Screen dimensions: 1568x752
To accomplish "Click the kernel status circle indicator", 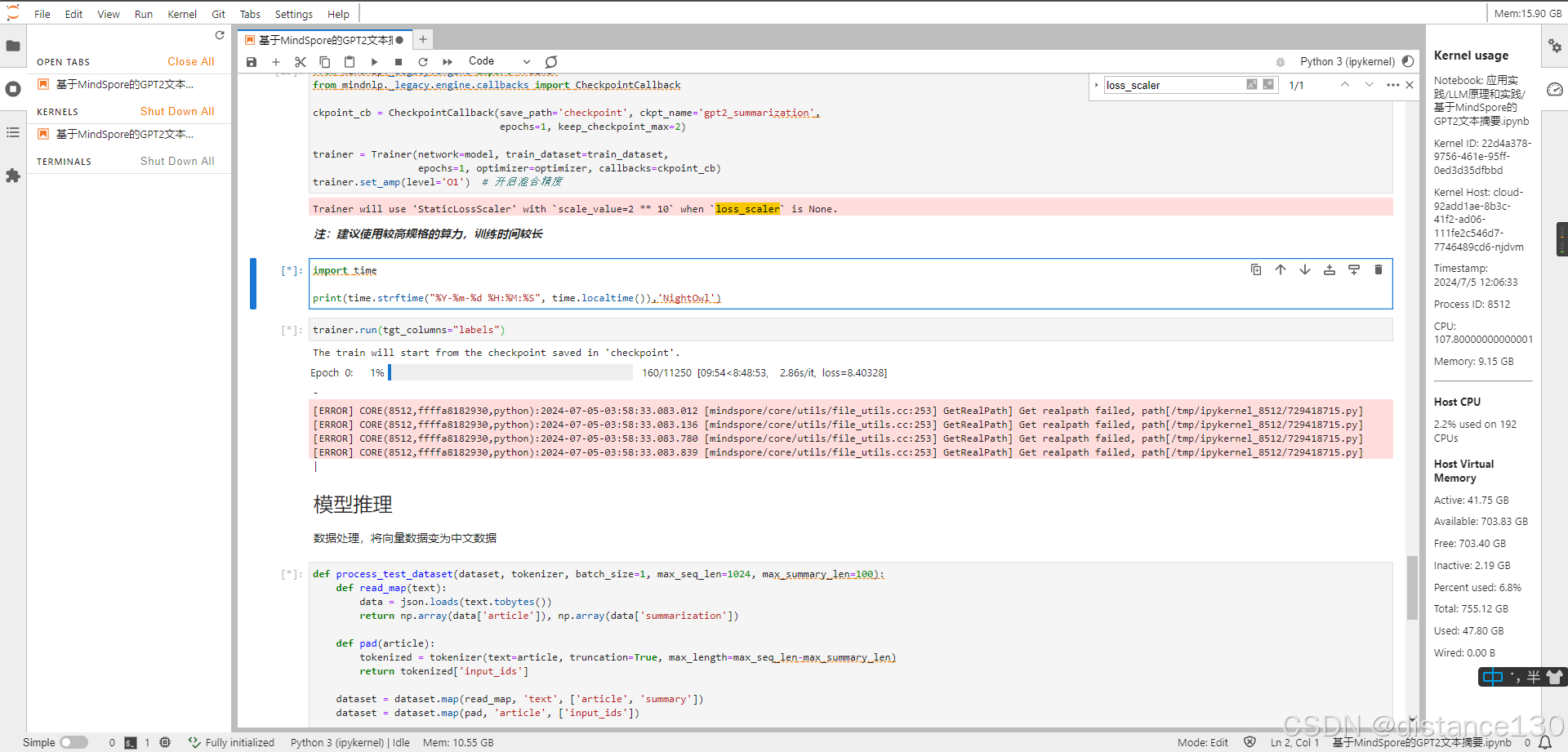I will [1408, 61].
